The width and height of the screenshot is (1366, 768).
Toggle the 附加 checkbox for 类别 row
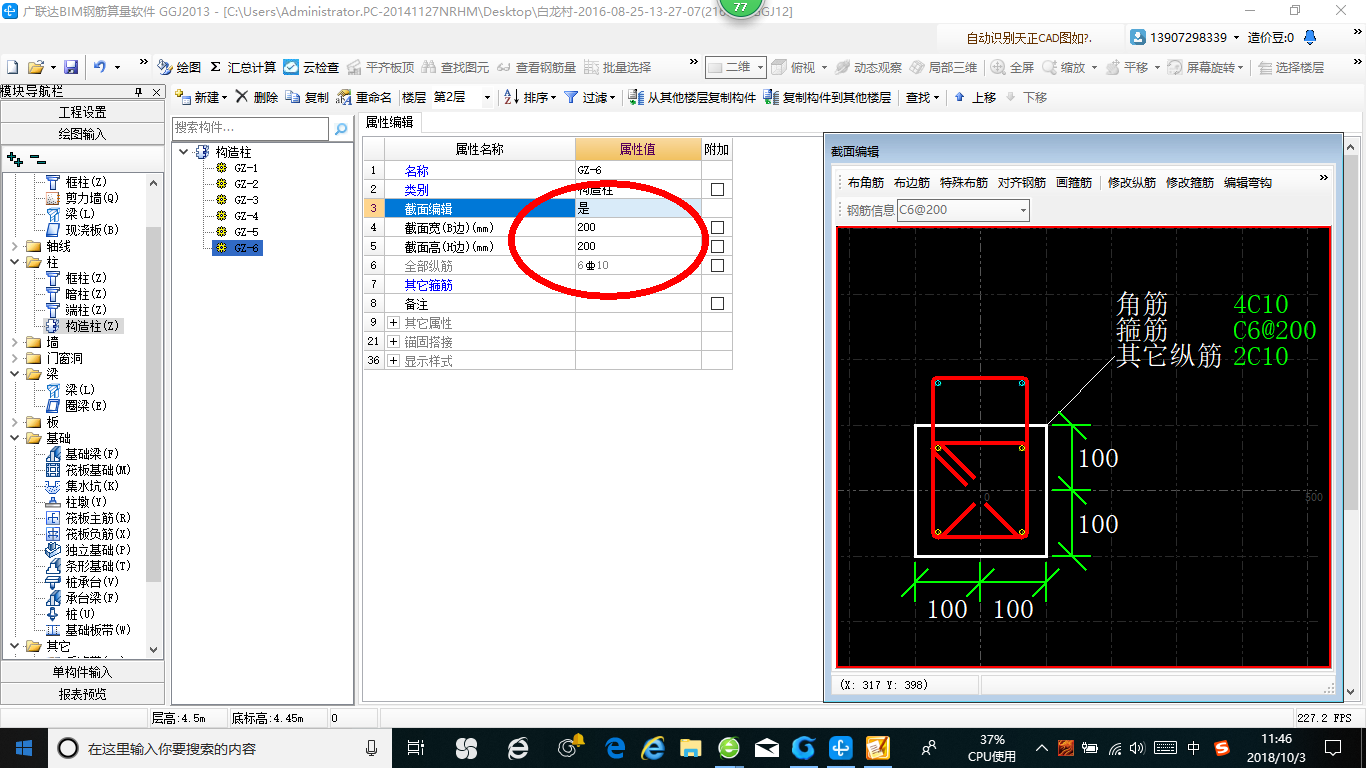pos(717,189)
